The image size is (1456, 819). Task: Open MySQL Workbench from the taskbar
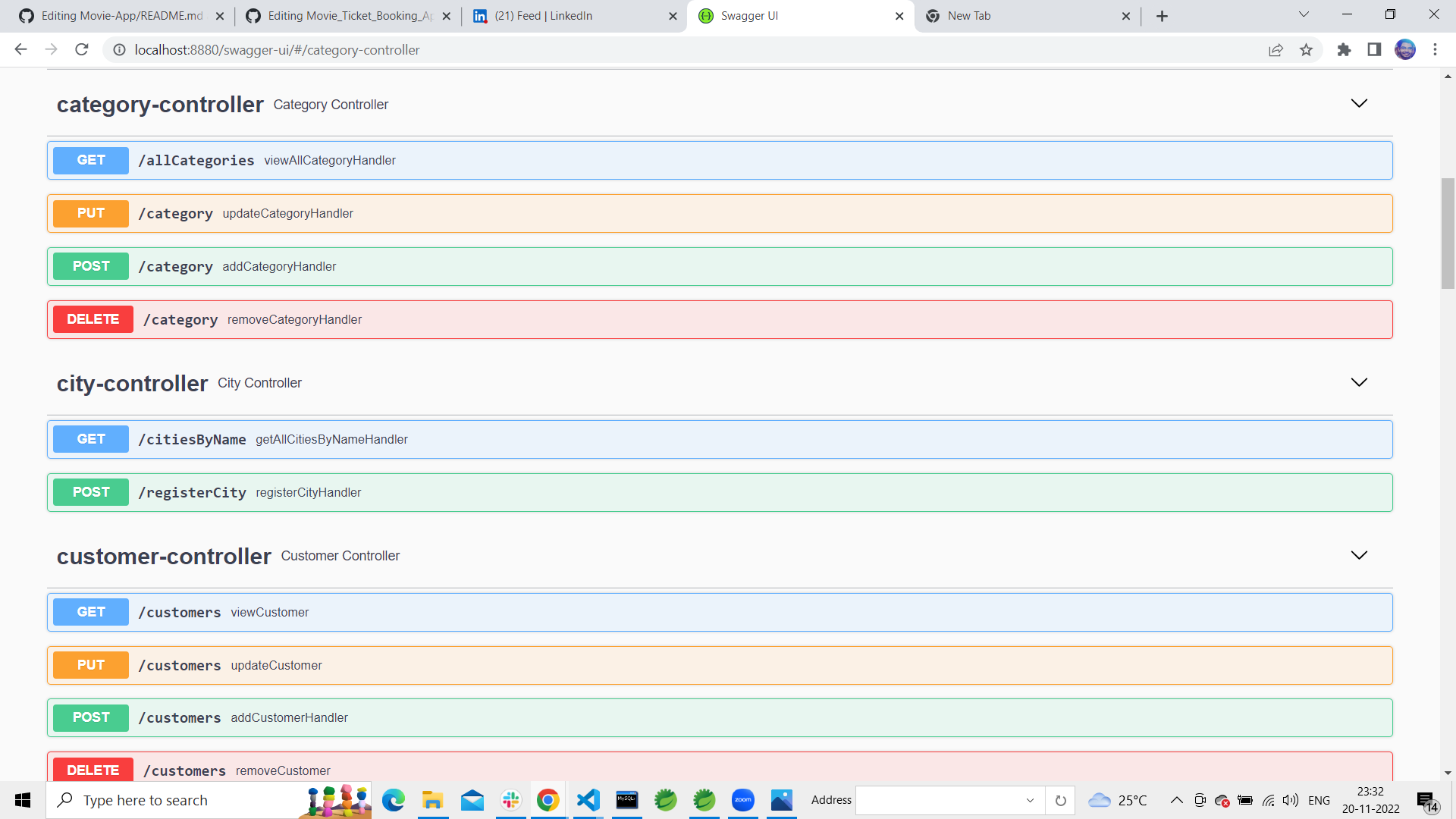click(x=627, y=800)
